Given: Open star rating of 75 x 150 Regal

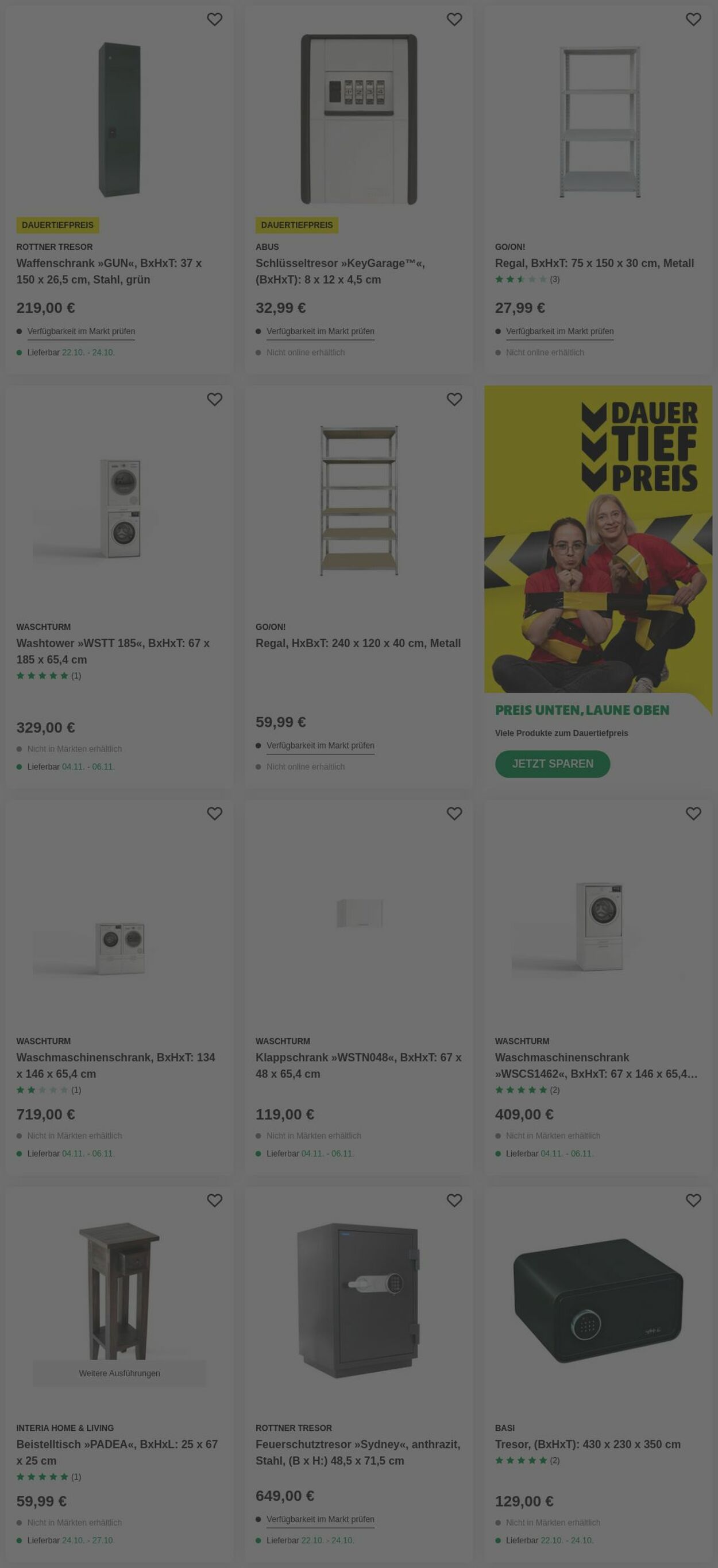Looking at the screenshot, I should pyautogui.click(x=527, y=280).
